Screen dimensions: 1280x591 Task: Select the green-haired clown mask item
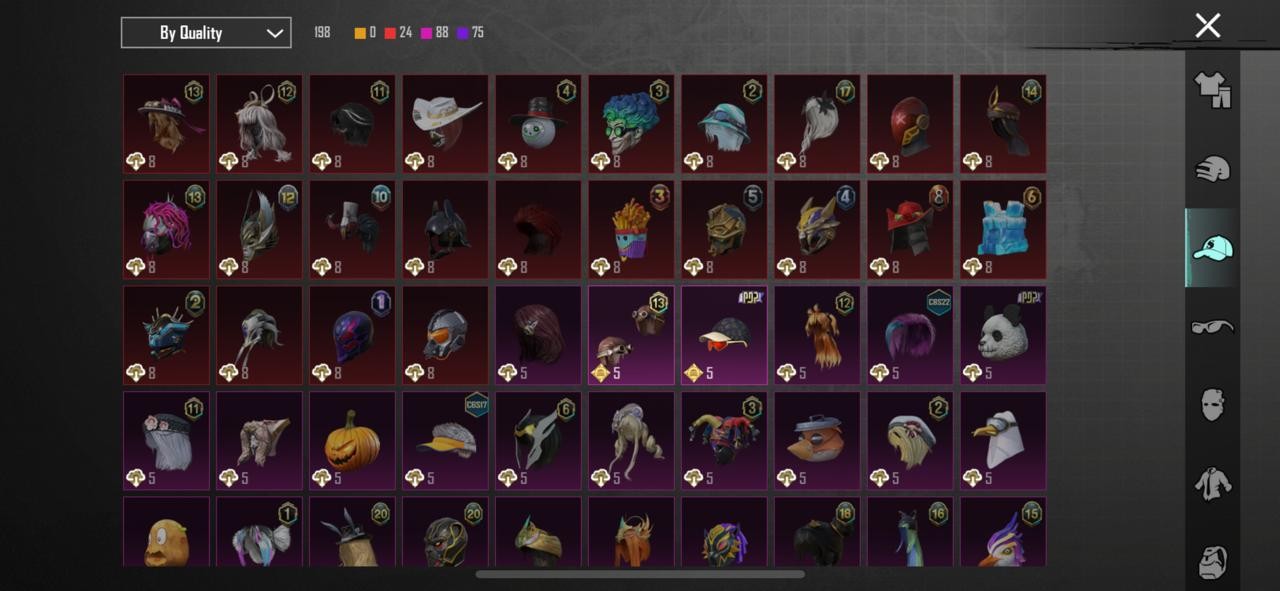click(x=631, y=123)
